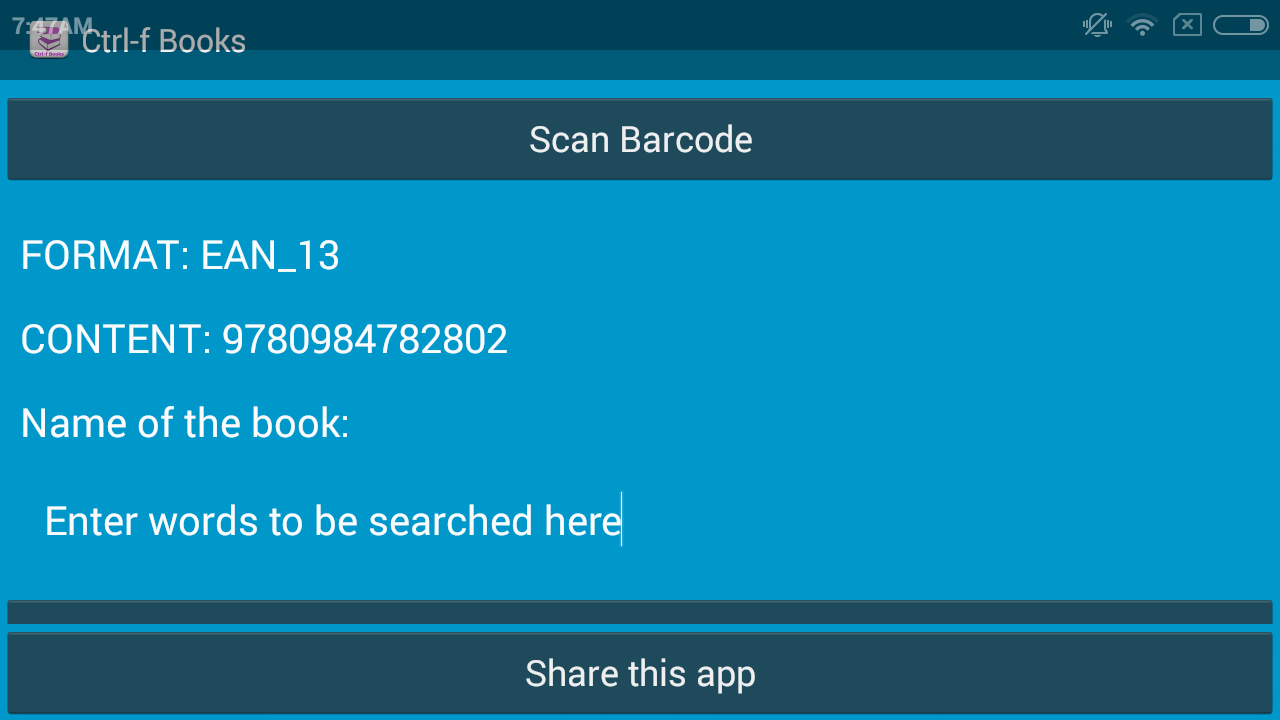This screenshot has height=720, width=1280.
Task: Tap the word 'Share' on the bottom button
Action: (x=571, y=673)
